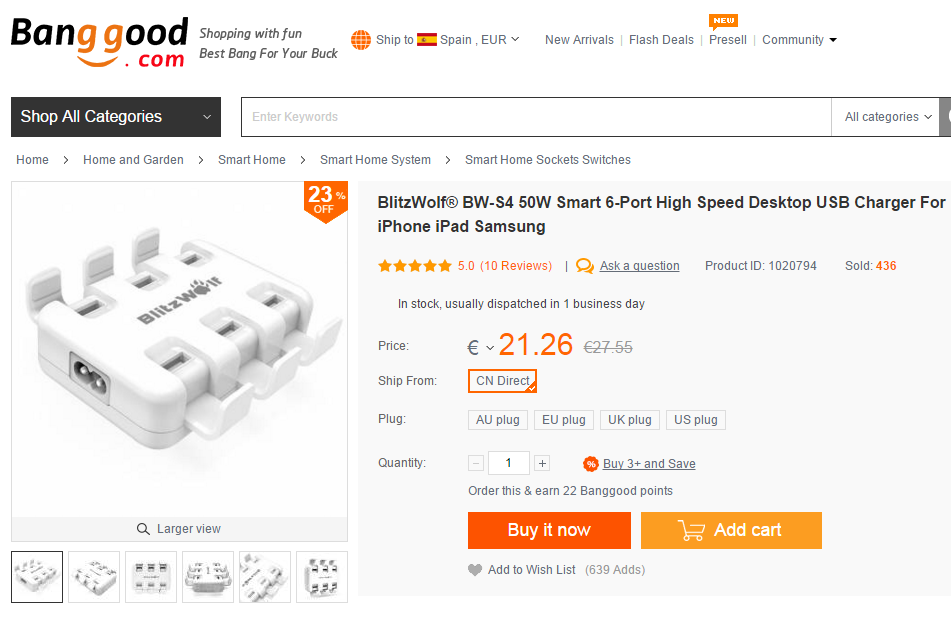
Task: Click the magnifier Larger view icon
Action: 143,529
